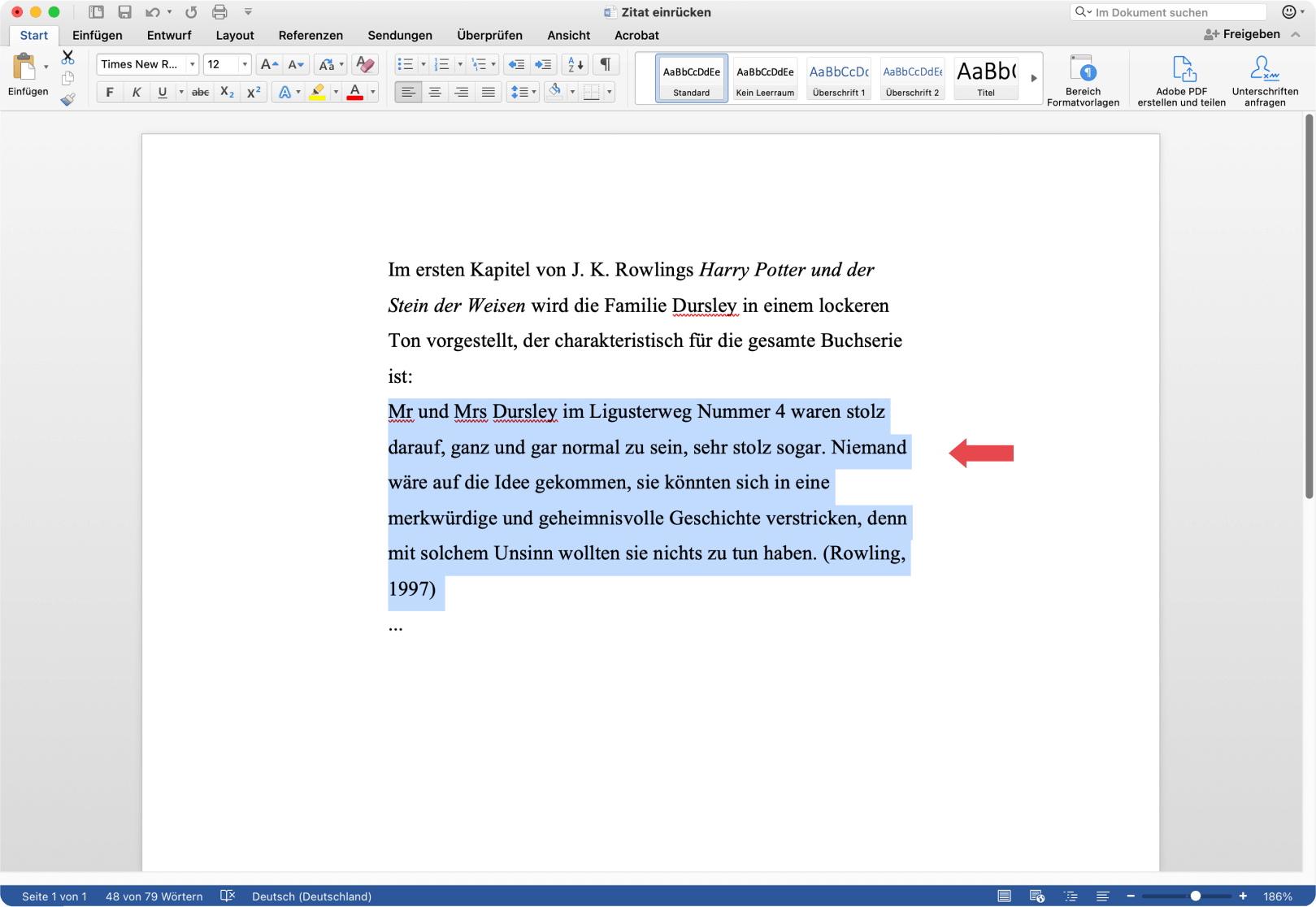
Task: Open the numbered list dropdown arrow
Action: click(459, 64)
